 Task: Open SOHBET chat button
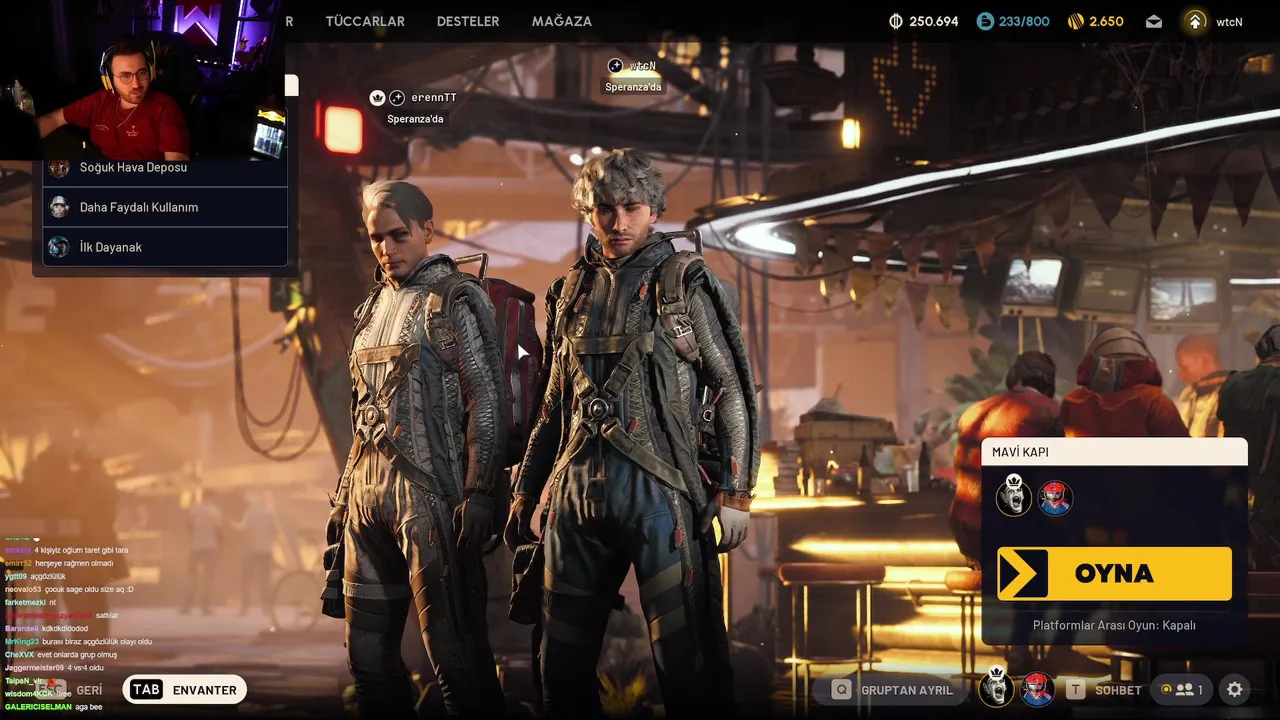[1118, 690]
